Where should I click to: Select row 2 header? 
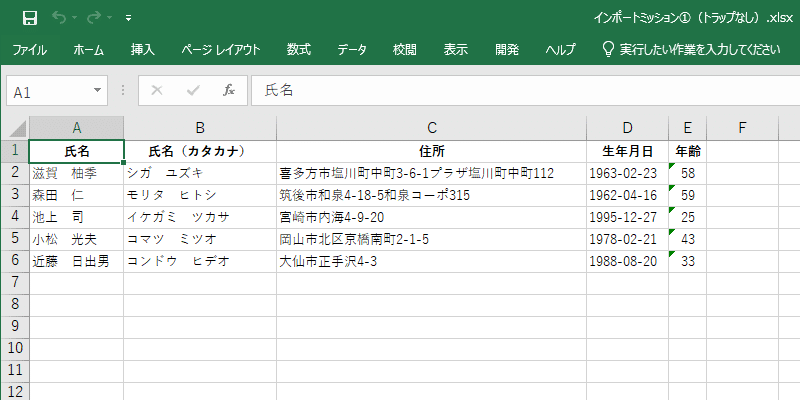pos(15,173)
